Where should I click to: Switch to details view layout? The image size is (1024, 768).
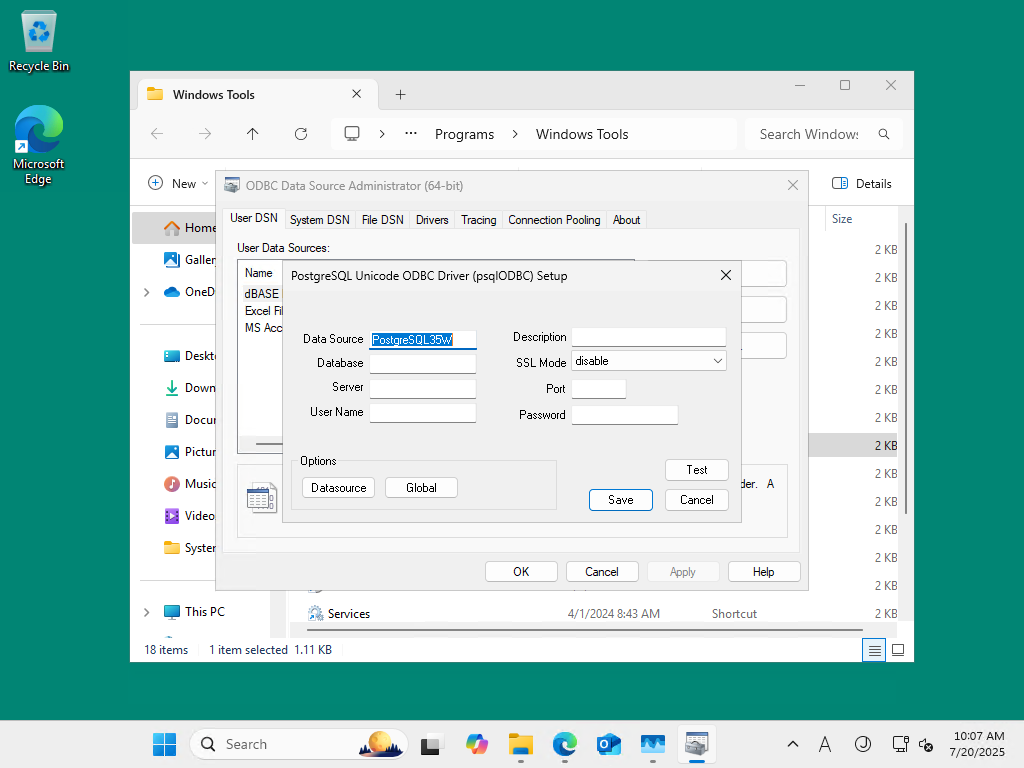coord(874,650)
